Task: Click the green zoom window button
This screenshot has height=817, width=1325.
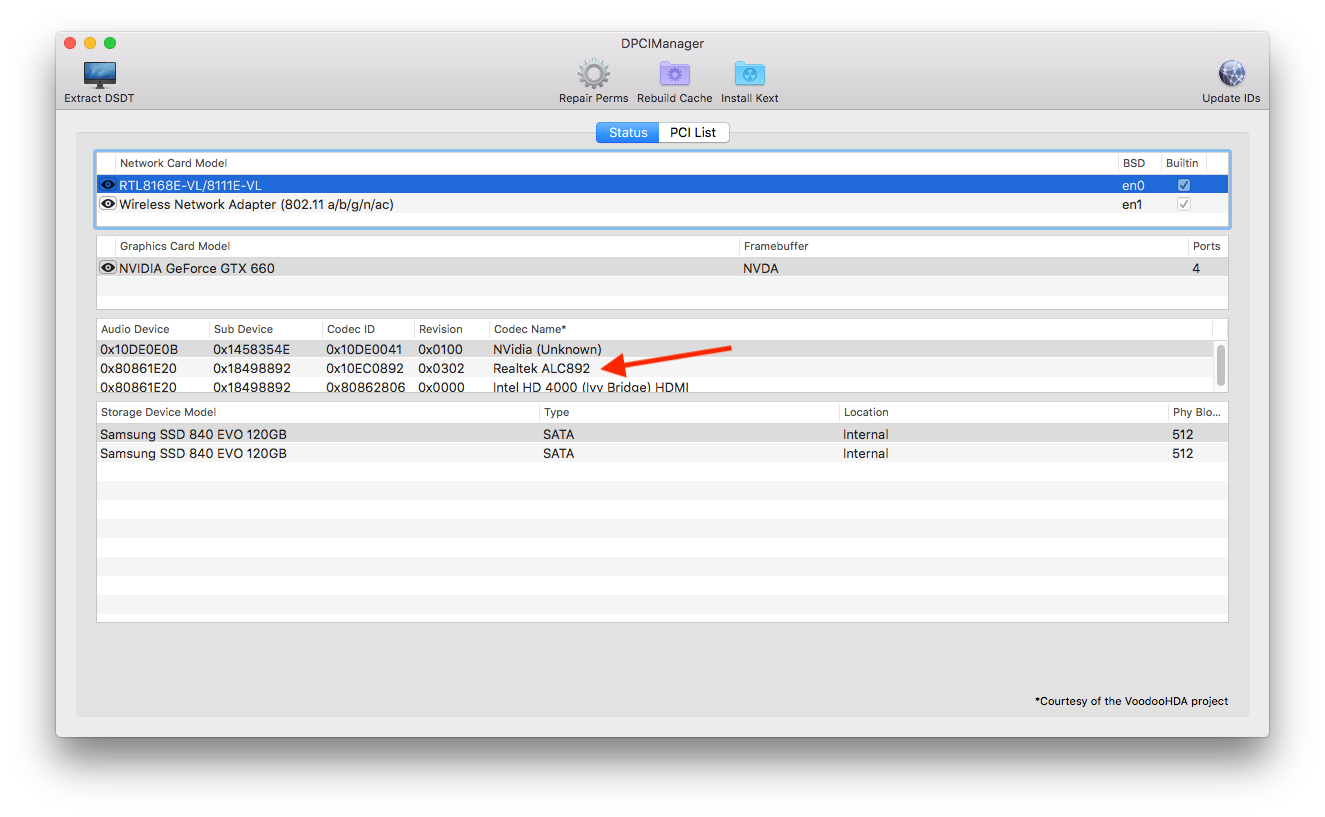Action: point(110,43)
